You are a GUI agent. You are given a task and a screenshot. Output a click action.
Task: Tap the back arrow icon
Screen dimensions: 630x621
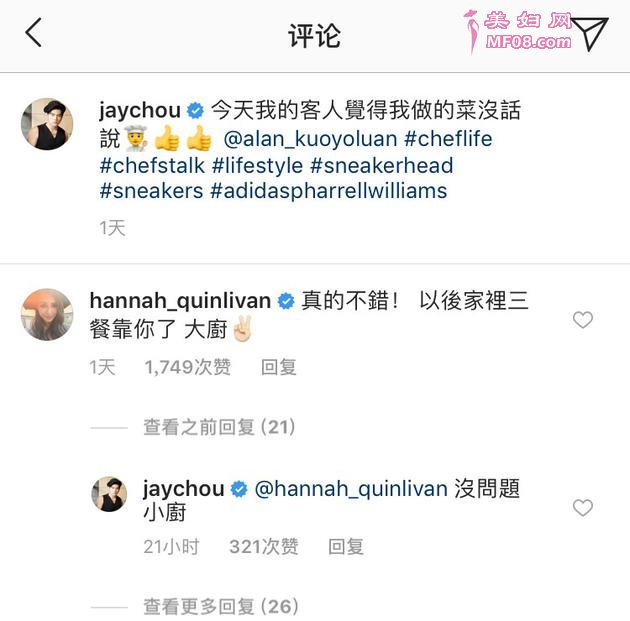pos(34,33)
